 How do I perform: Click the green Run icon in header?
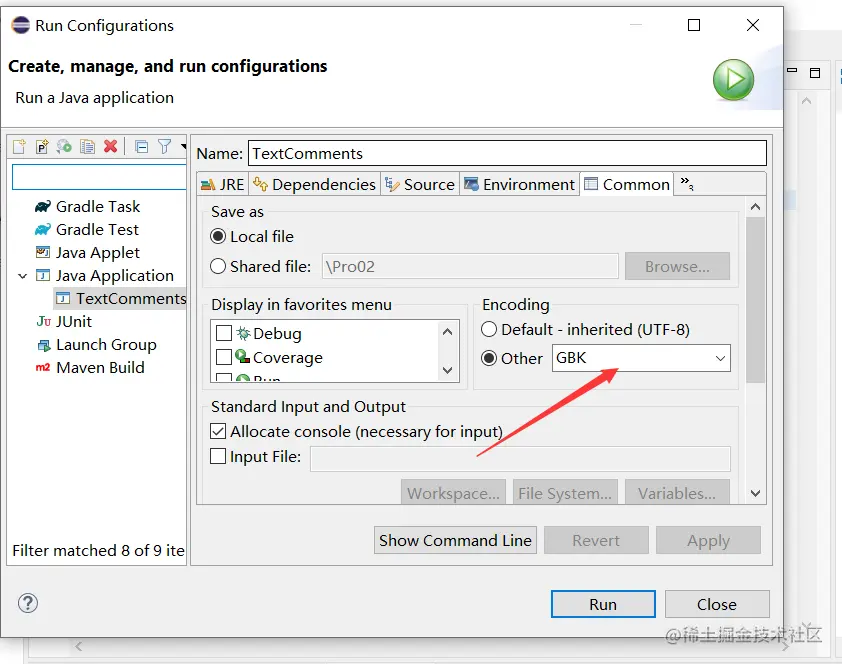[x=733, y=80]
